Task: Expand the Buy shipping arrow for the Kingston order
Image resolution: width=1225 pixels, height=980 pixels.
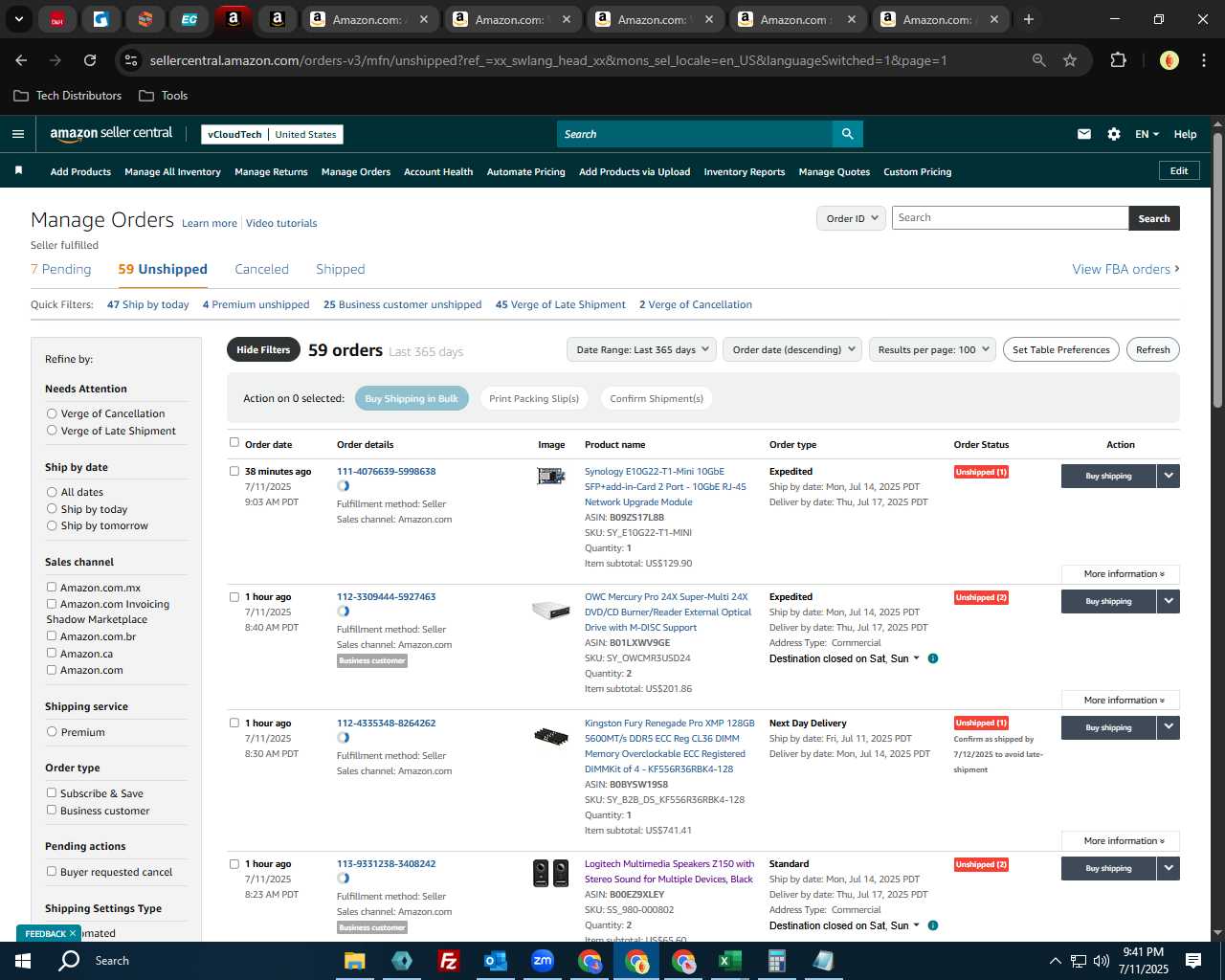Action: [1169, 727]
